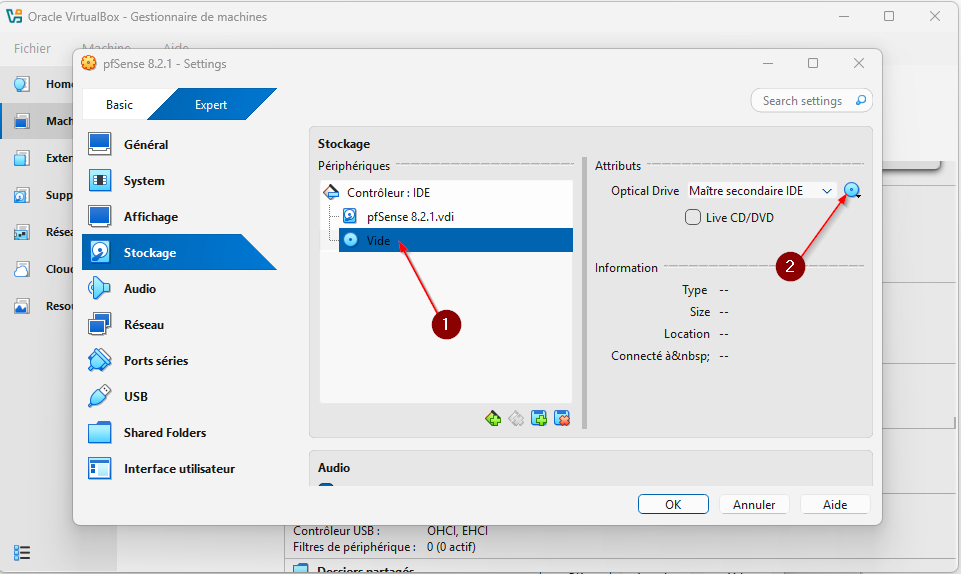961x574 pixels.
Task: Click the remove attachment icon
Action: [x=562, y=419]
